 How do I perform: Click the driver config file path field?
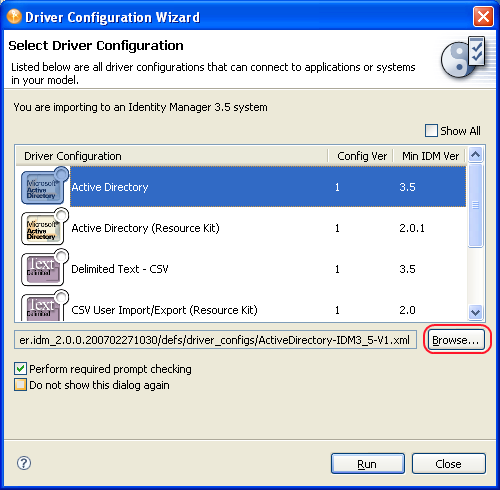(215, 340)
